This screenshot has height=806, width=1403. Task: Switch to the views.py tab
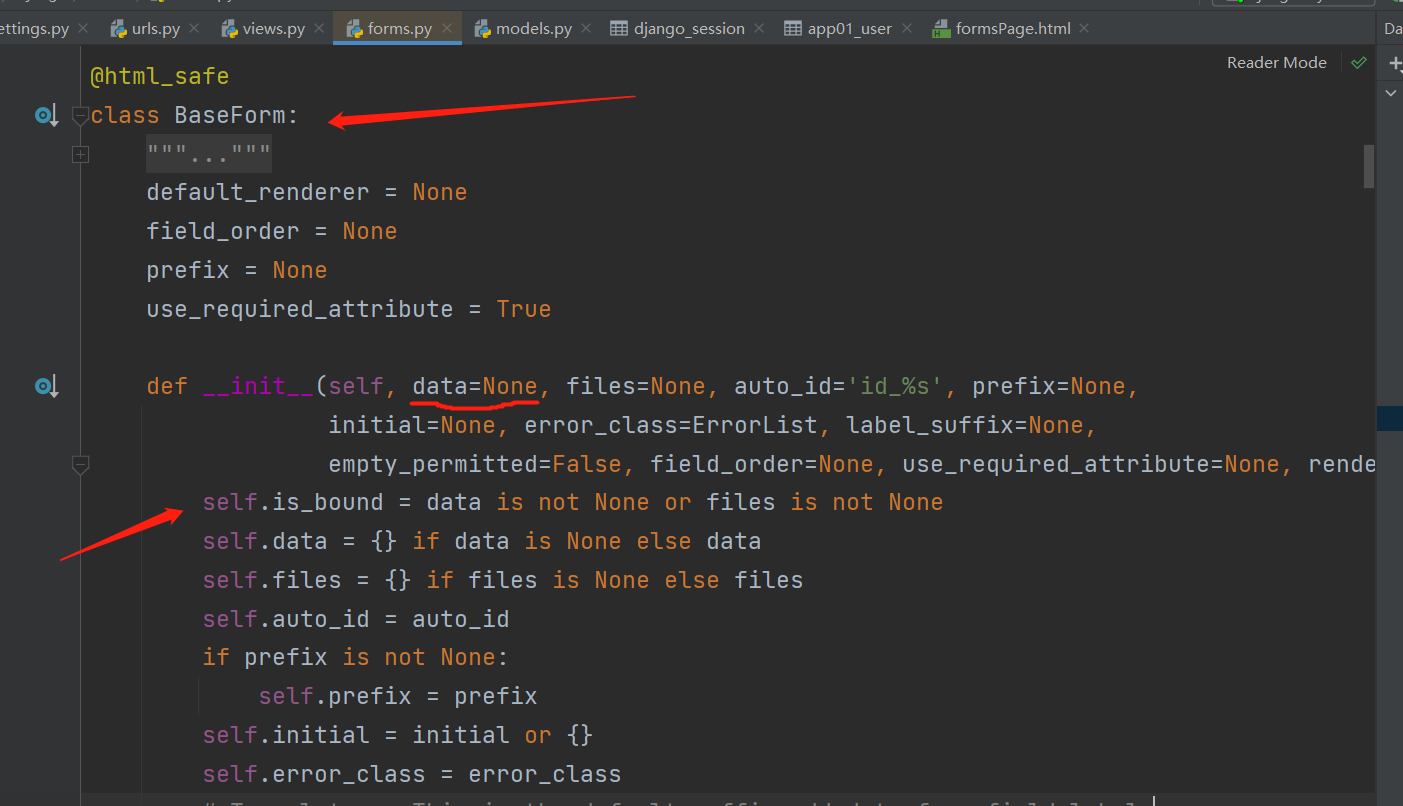pos(273,28)
